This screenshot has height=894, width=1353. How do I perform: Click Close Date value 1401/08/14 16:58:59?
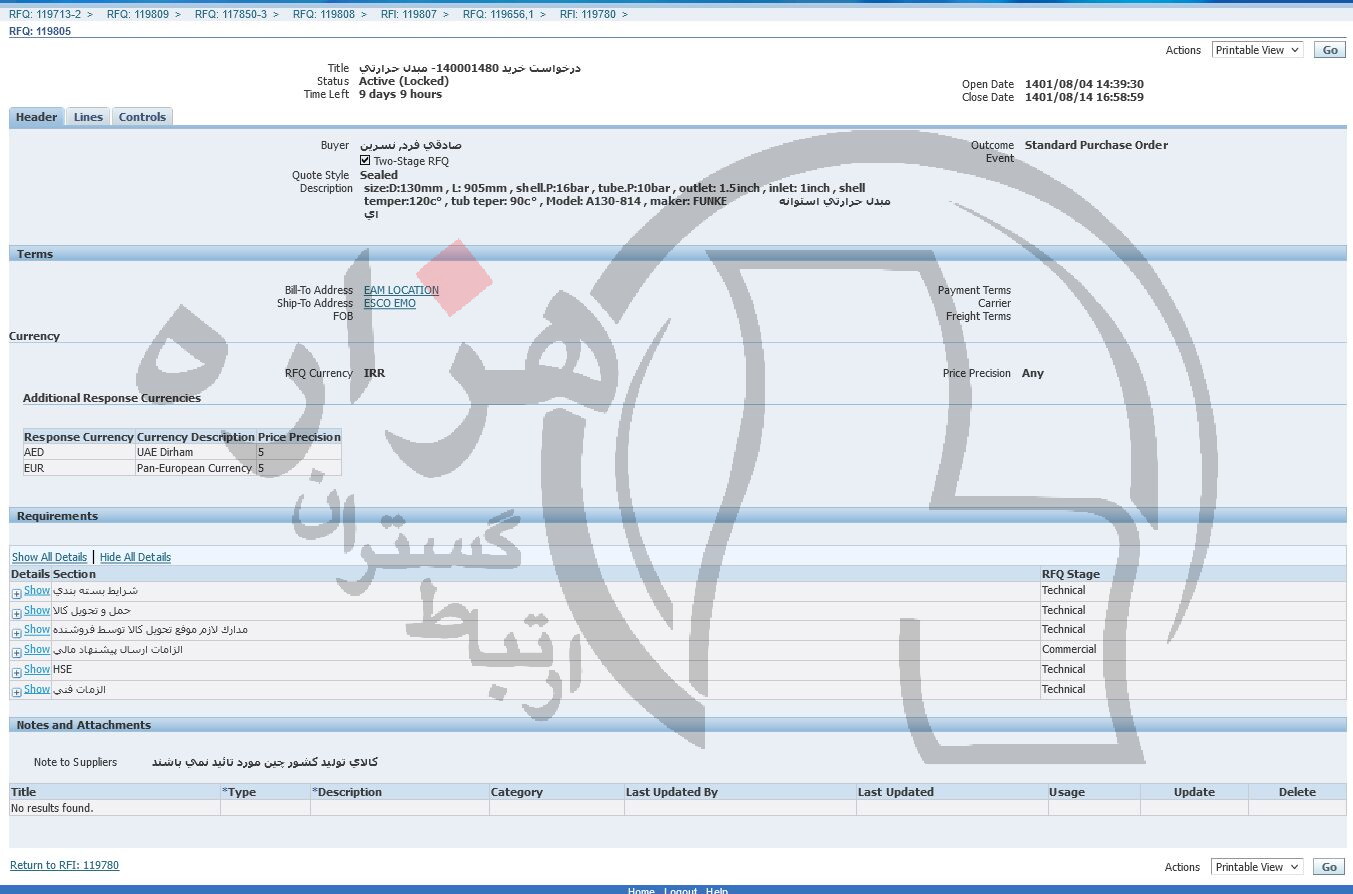tap(1084, 97)
